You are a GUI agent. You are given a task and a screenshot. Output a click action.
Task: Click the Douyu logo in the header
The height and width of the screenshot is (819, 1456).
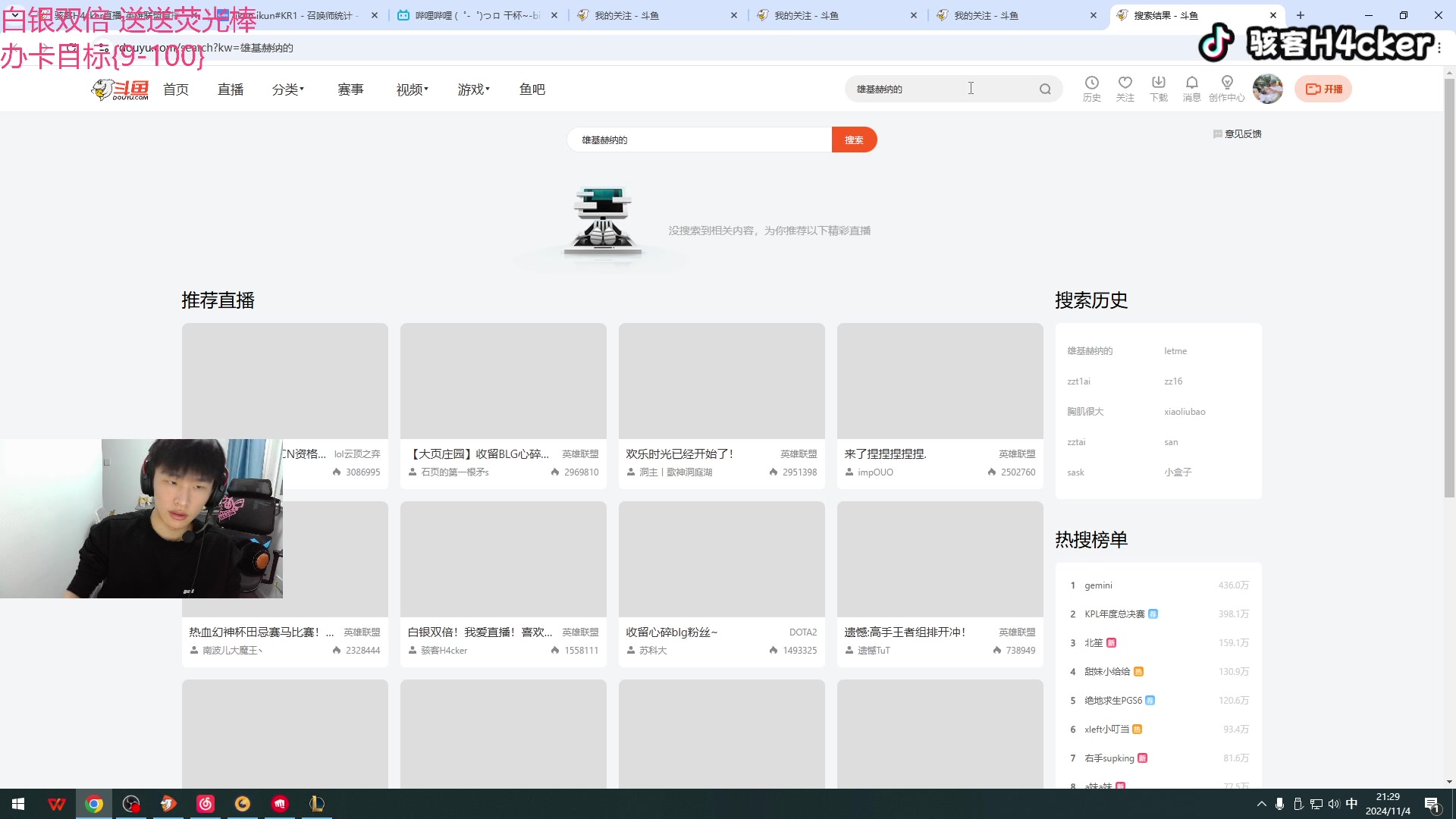click(120, 89)
